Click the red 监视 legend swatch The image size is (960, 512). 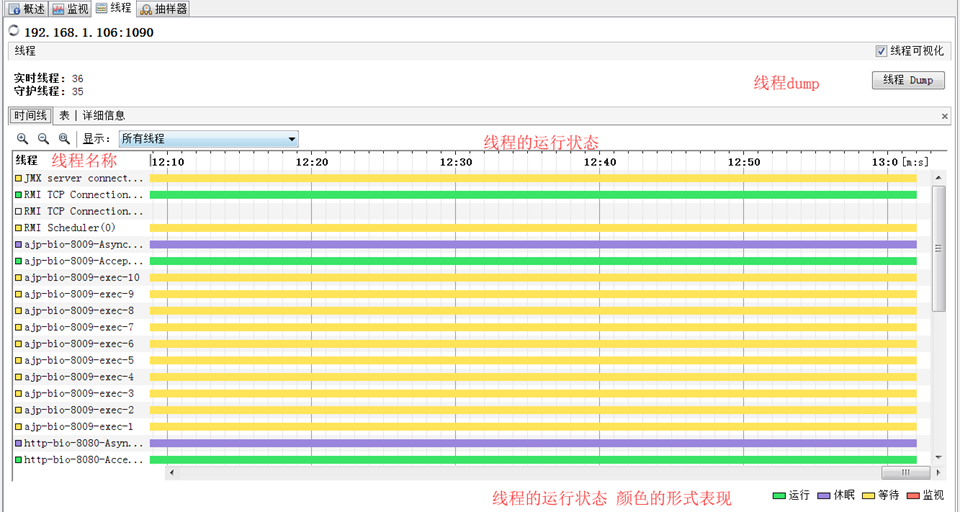[x=913, y=495]
